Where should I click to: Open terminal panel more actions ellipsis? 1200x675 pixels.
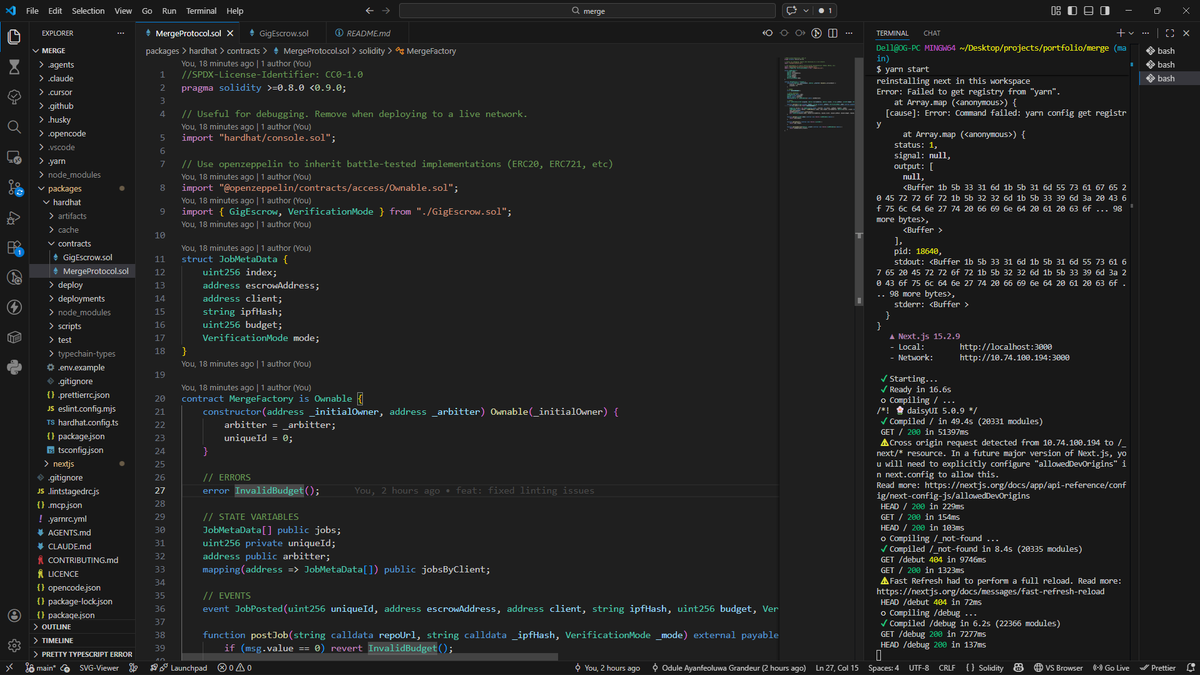click(x=1147, y=33)
